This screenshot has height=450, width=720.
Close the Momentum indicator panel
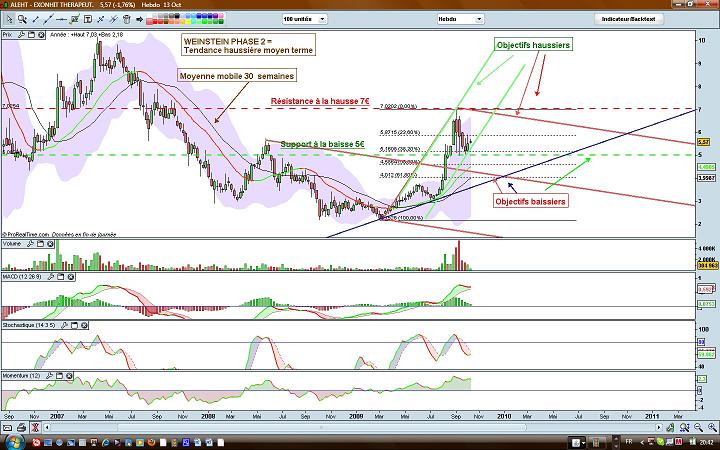point(69,376)
